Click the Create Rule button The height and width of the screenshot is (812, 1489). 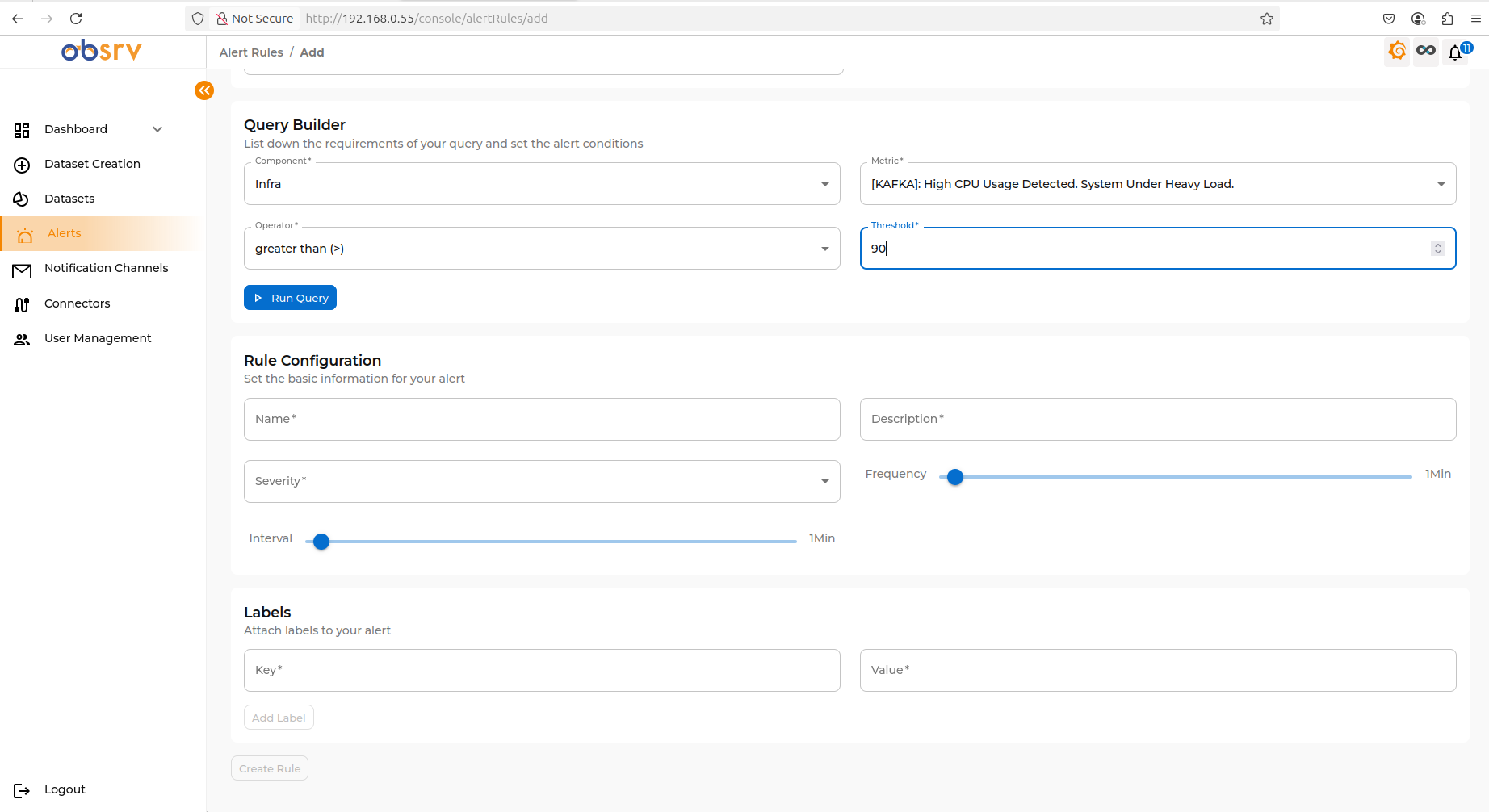[270, 768]
